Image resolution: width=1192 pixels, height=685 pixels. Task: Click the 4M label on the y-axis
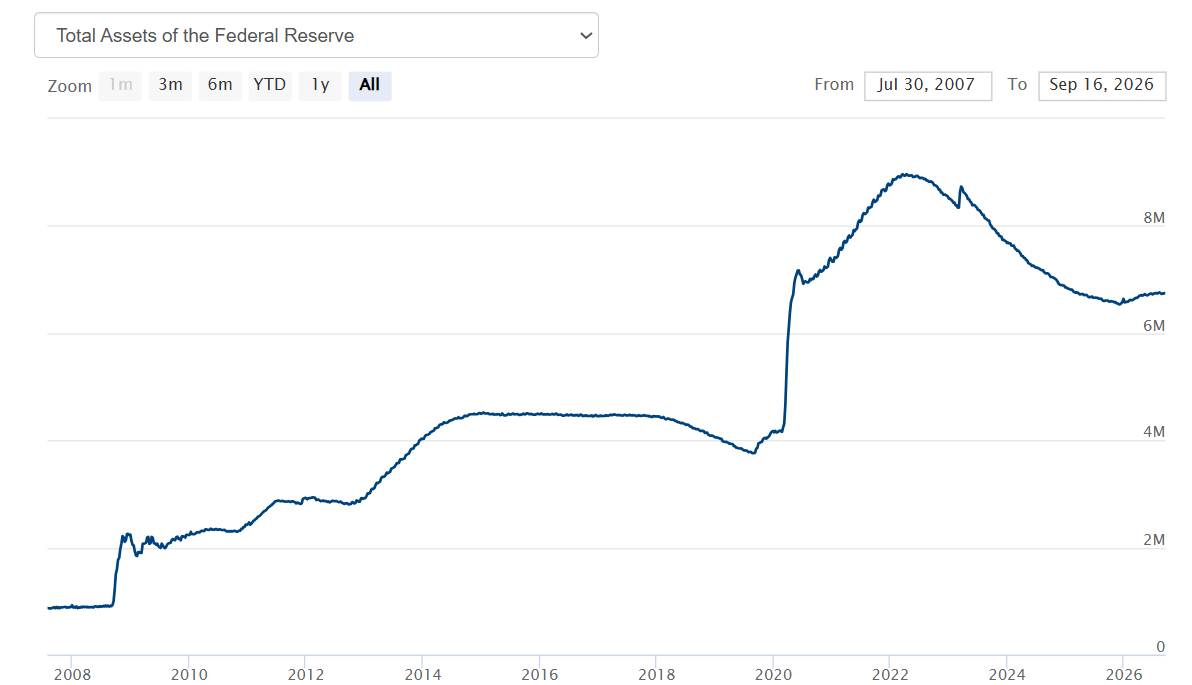click(1154, 432)
